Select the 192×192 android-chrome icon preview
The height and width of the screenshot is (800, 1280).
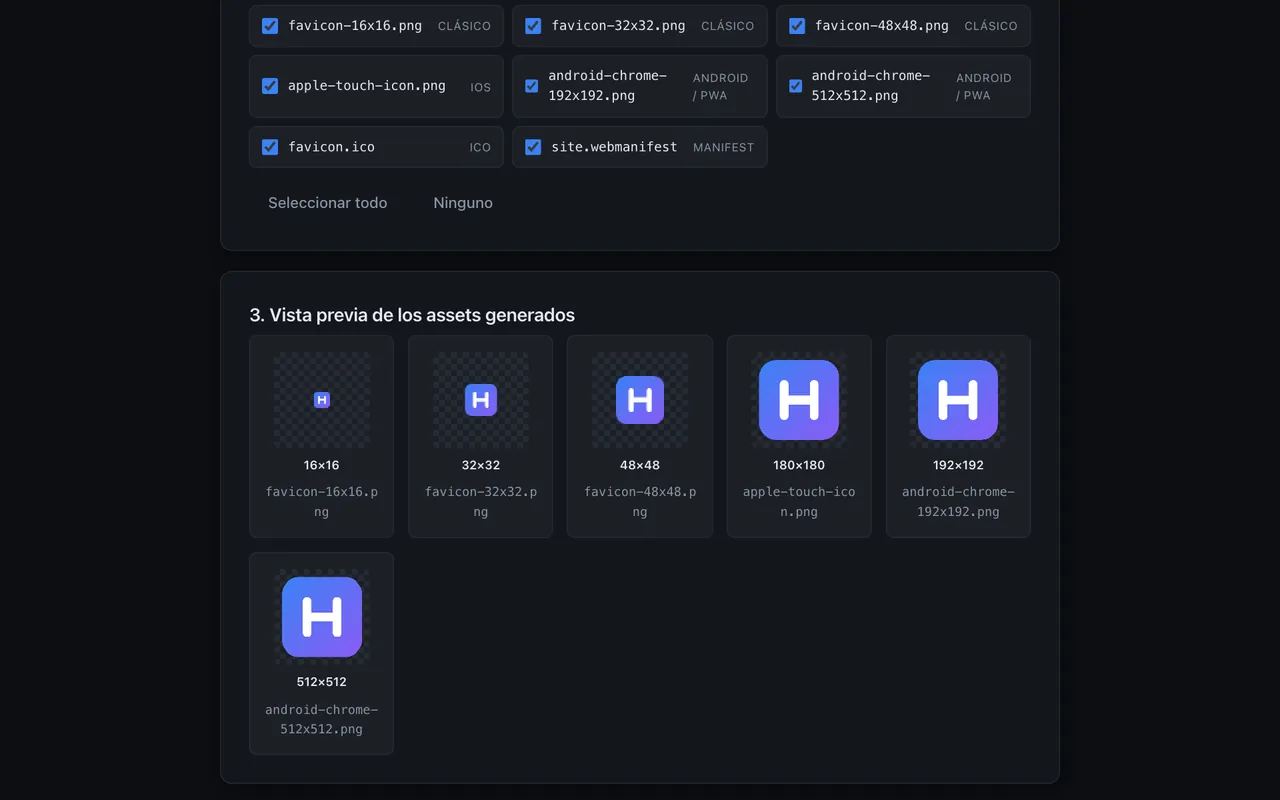[958, 400]
